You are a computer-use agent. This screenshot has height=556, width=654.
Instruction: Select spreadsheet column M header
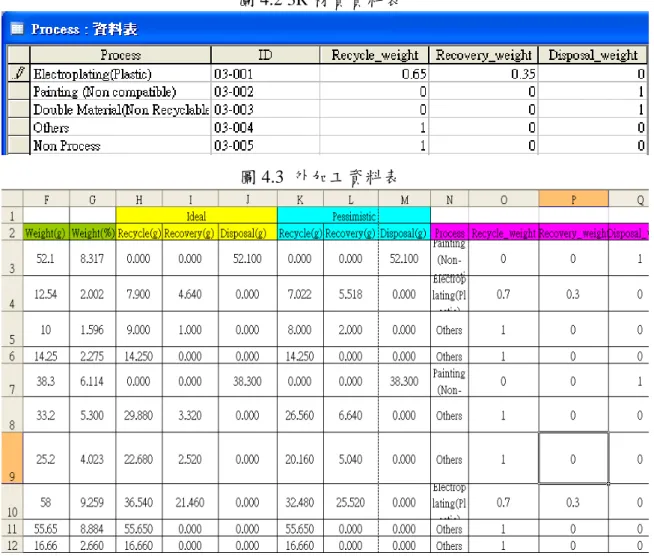point(404,199)
